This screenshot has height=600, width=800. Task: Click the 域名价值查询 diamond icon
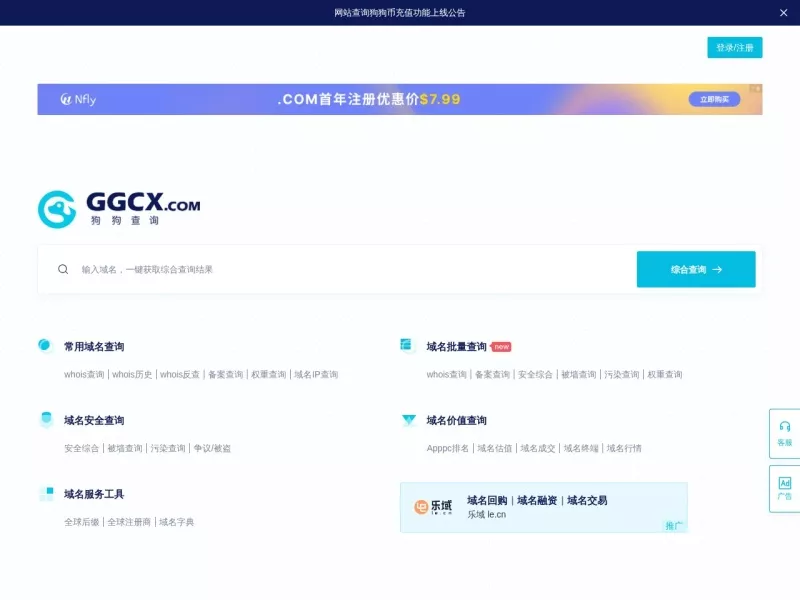(409, 420)
